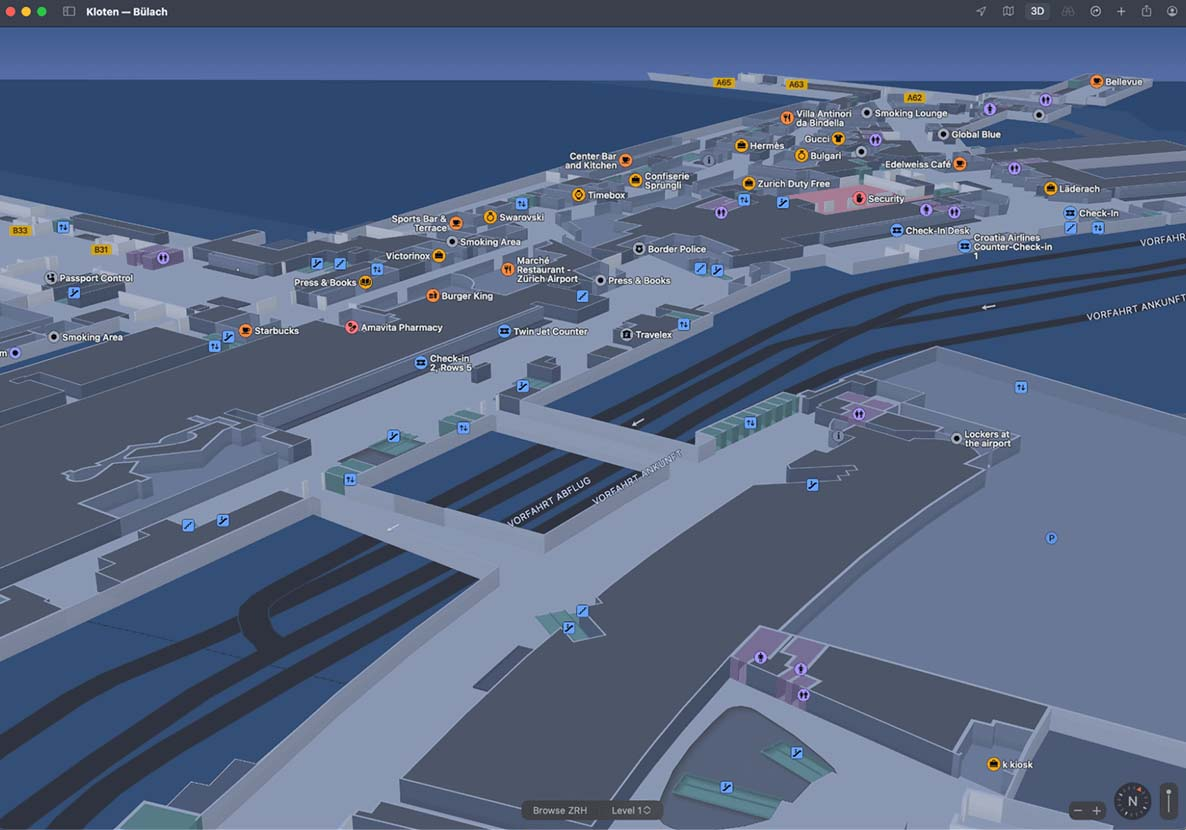Click the compass to reset north

1132,801
